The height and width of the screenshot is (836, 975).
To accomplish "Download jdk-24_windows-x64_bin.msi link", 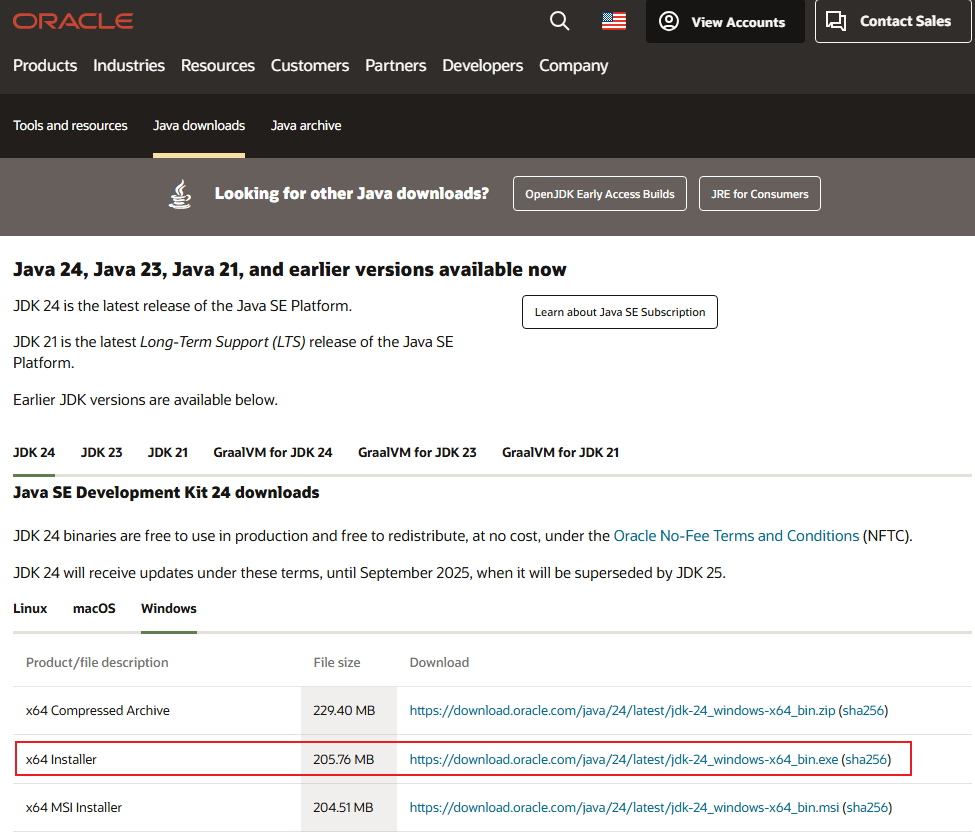I will coord(624,807).
